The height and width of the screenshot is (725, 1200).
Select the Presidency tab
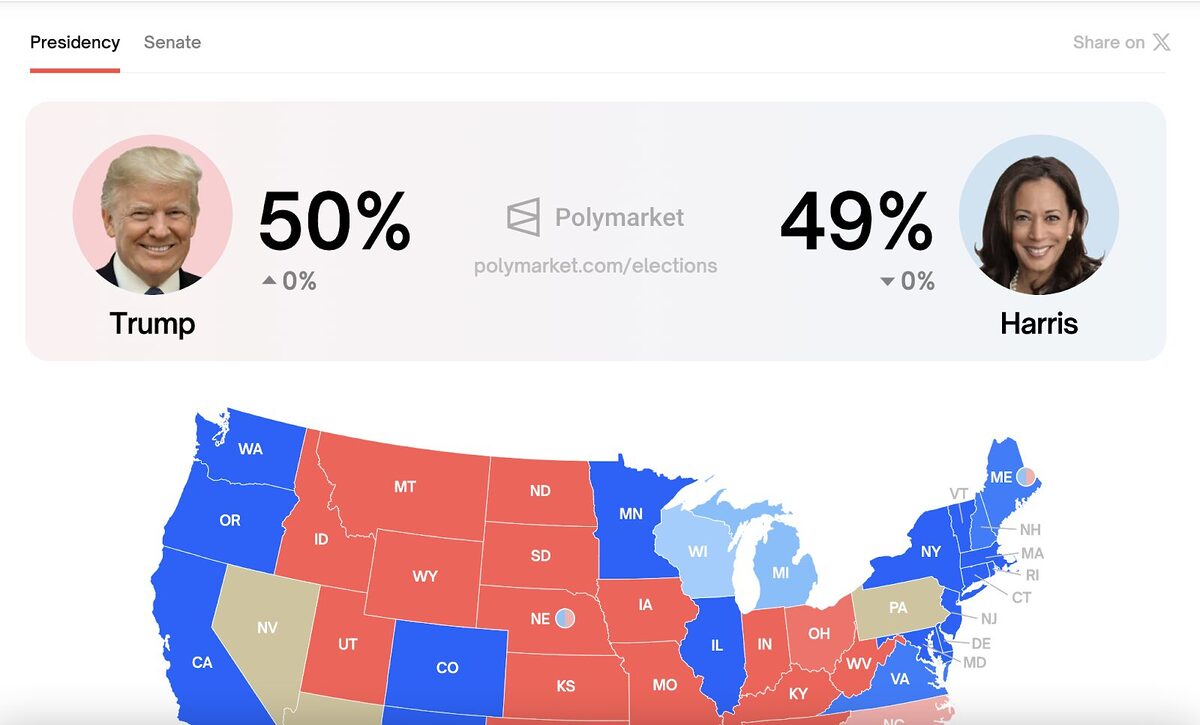click(75, 42)
